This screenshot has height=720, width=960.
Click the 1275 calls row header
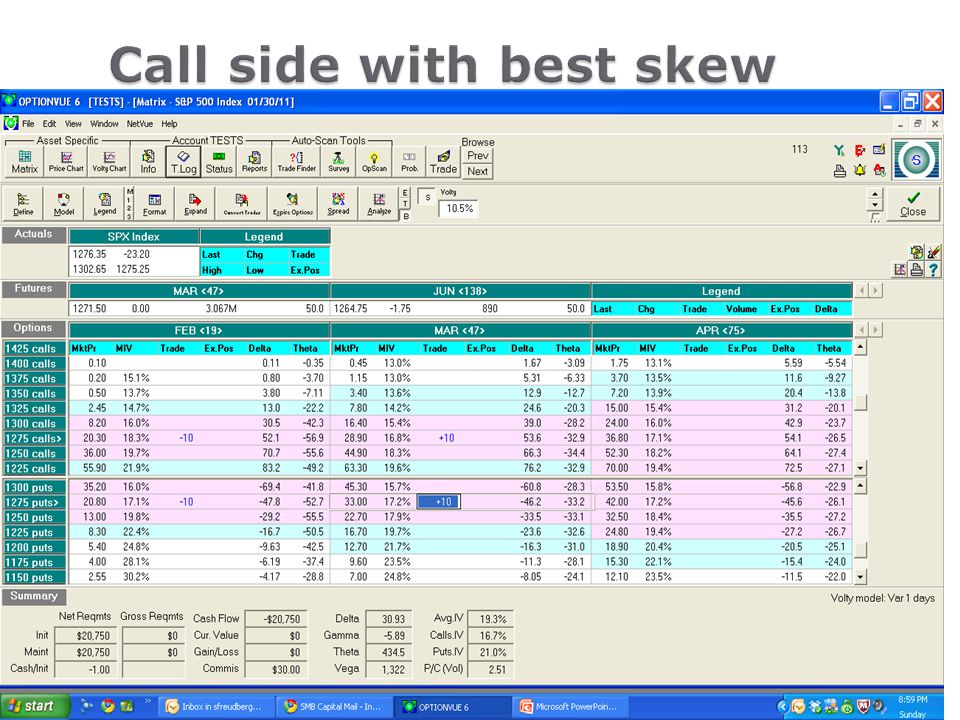[x=34, y=438]
